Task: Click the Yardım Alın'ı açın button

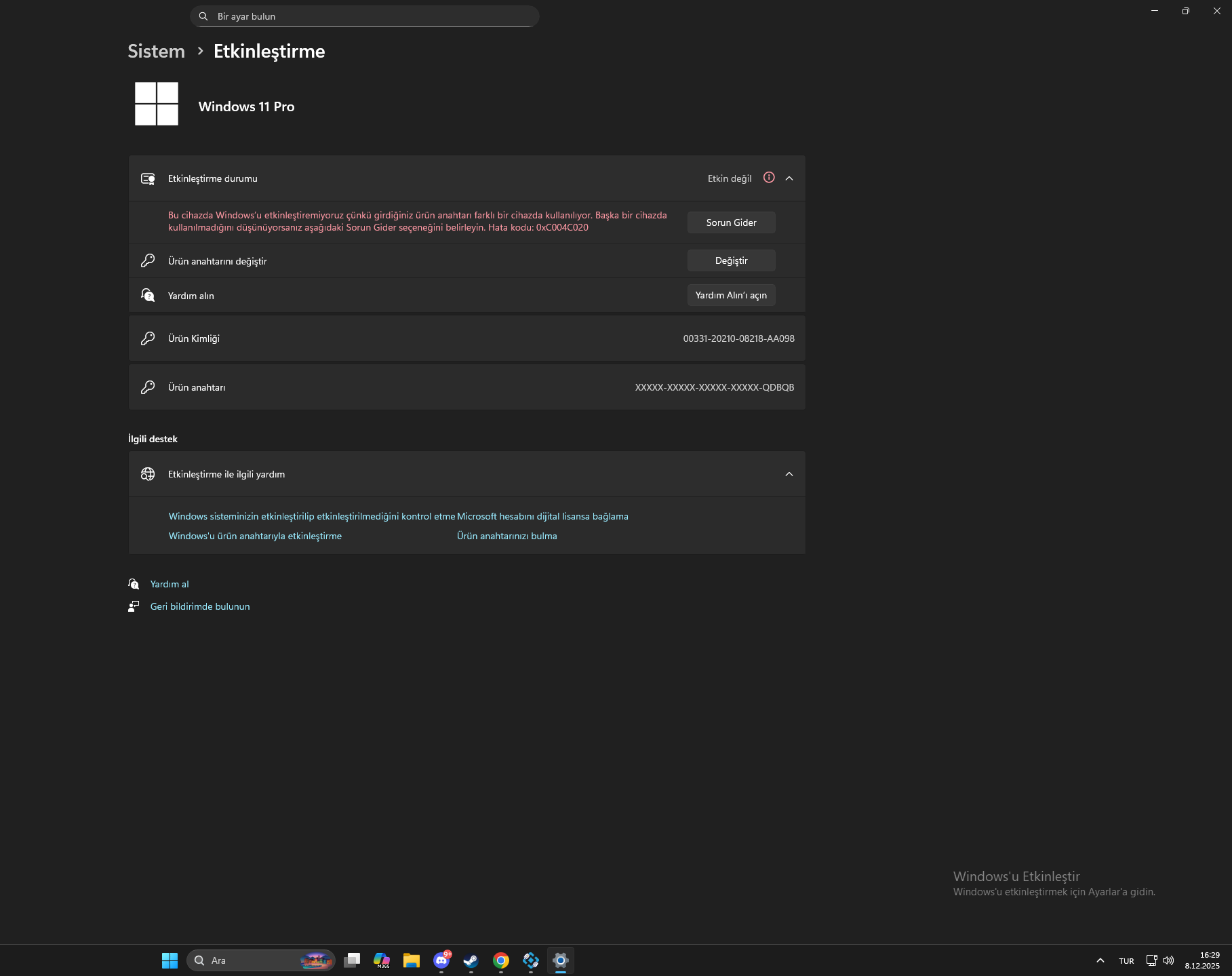Action: coord(731,295)
